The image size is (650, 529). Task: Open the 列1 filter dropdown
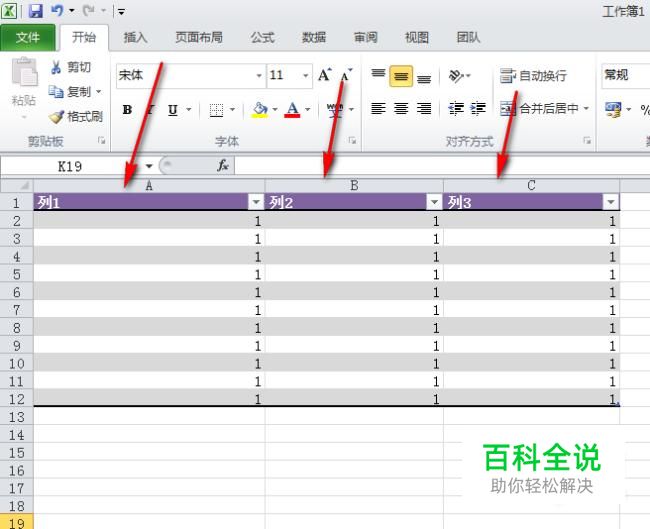[x=256, y=202]
